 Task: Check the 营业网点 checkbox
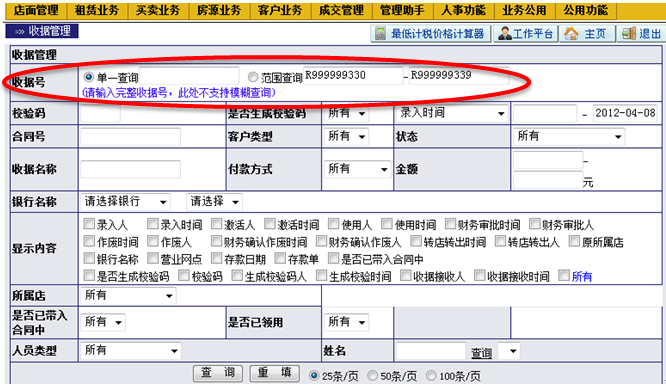152,258
